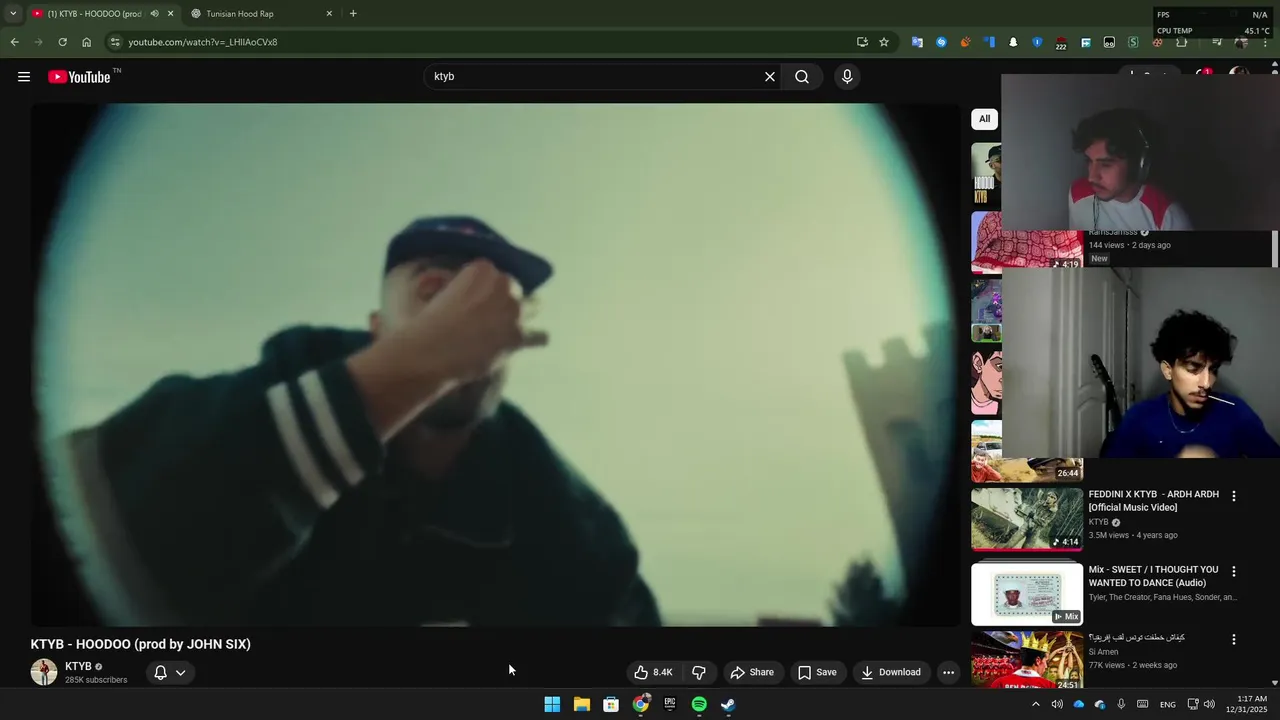Toggle the KTYB notification bell
Screen dimensions: 1280x720
point(160,672)
